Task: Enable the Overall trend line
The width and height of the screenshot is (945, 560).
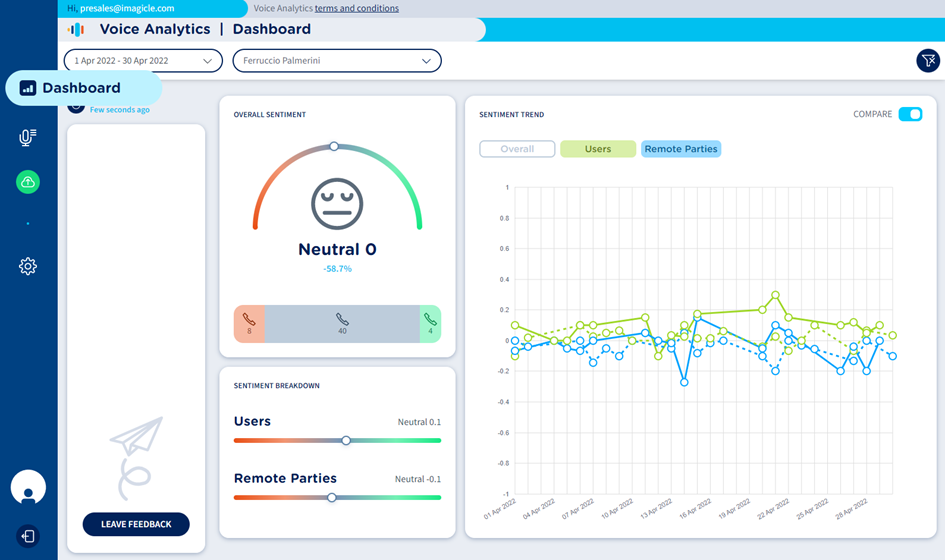Action: click(517, 149)
